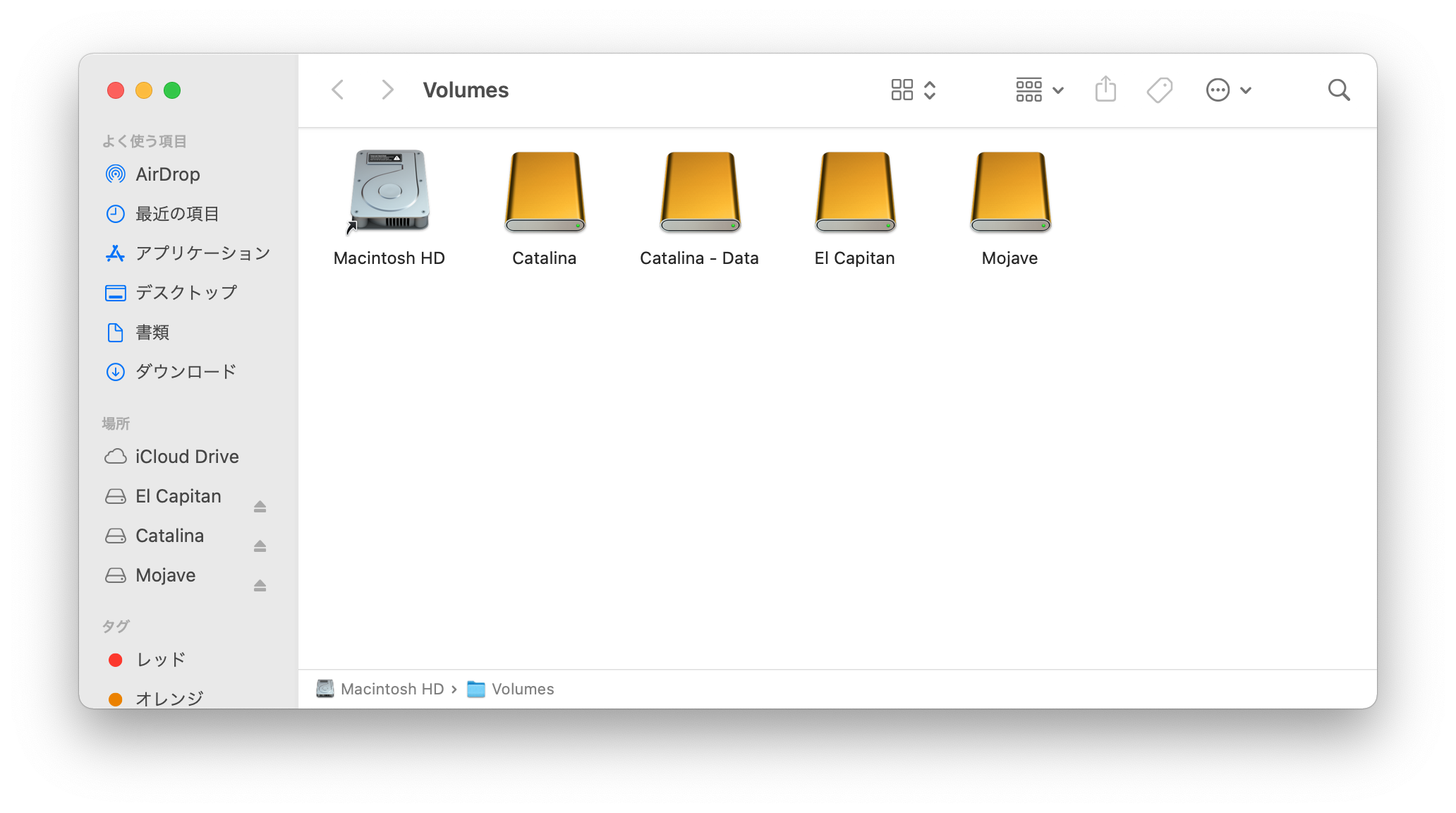Image resolution: width=1456 pixels, height=813 pixels.
Task: Eject the Mojave volume in sidebar
Action: 260,585
